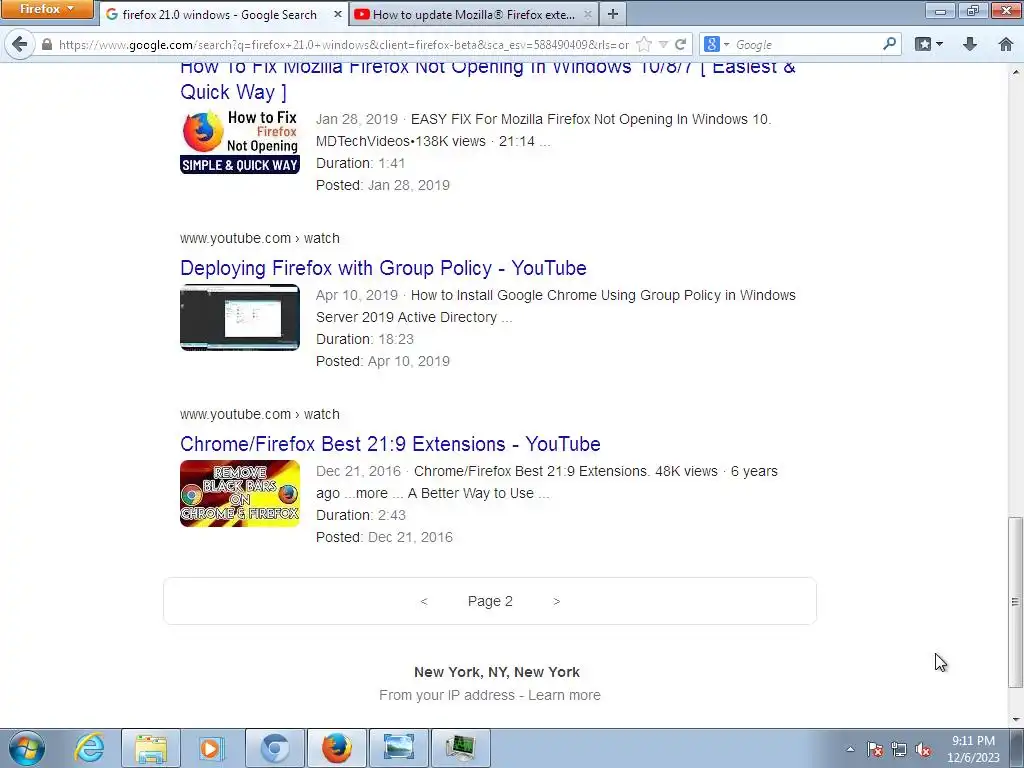The width and height of the screenshot is (1024, 768).
Task: Click the magnifier search icon
Action: point(889,44)
